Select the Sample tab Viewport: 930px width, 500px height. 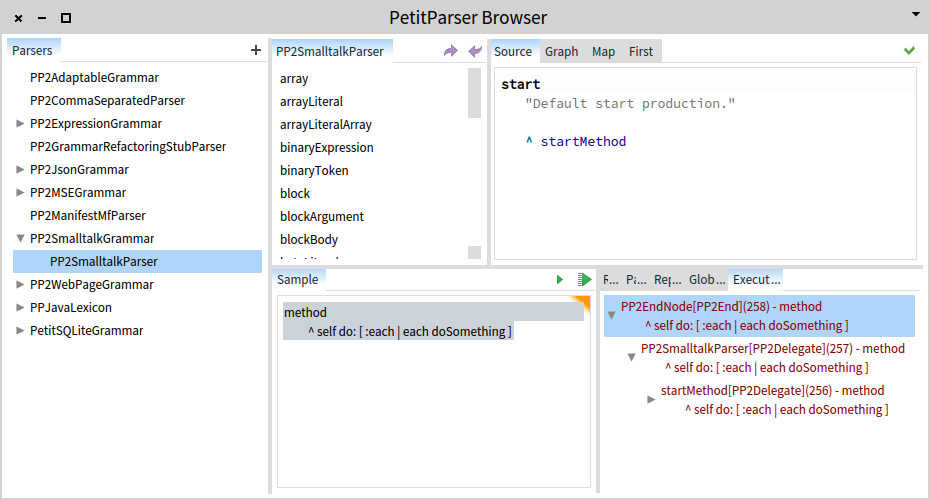(298, 279)
